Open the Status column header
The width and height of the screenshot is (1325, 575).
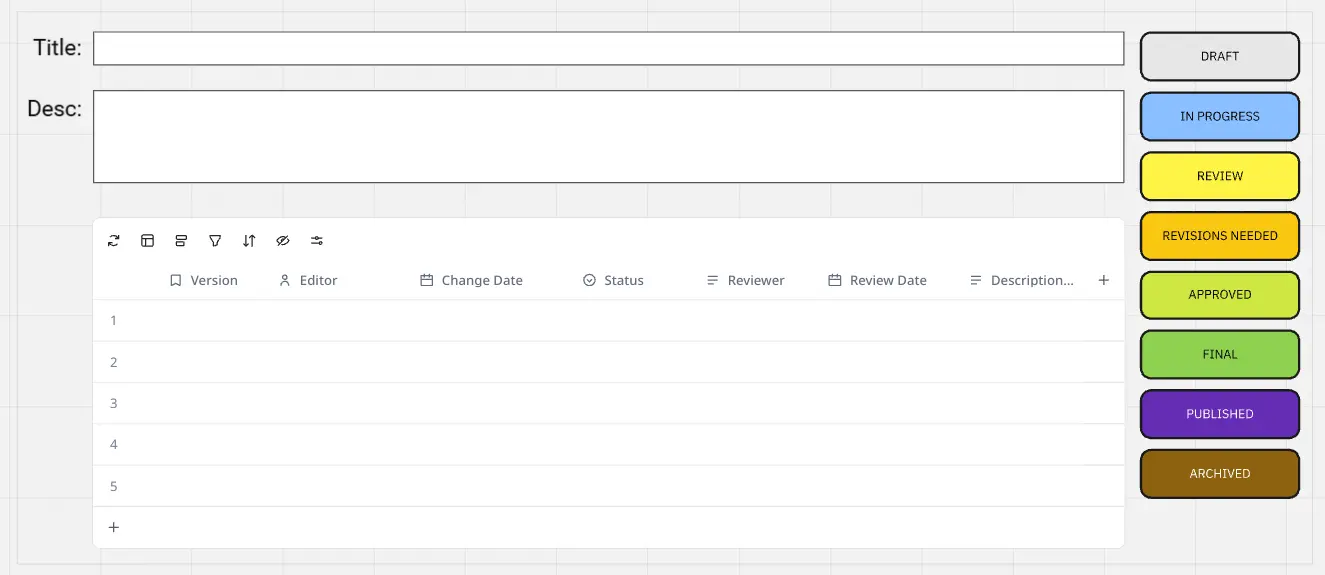pos(613,281)
